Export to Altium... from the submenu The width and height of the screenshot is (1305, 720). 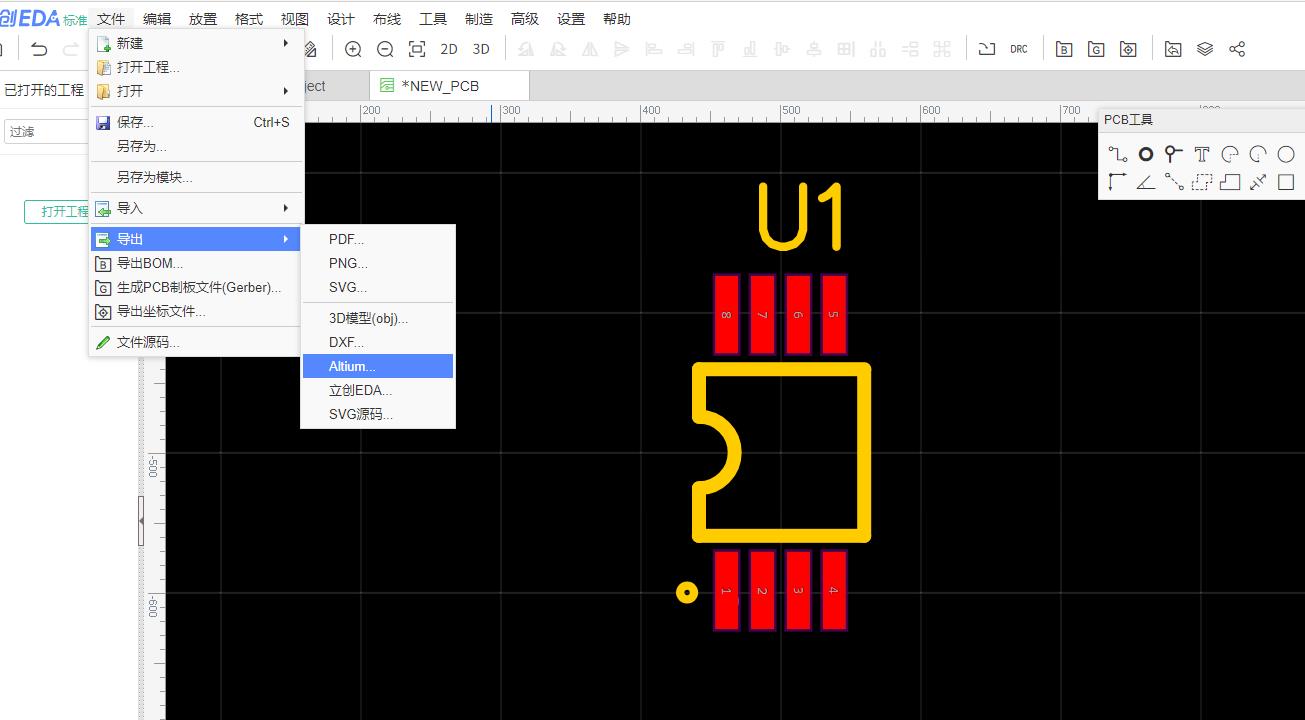click(378, 366)
